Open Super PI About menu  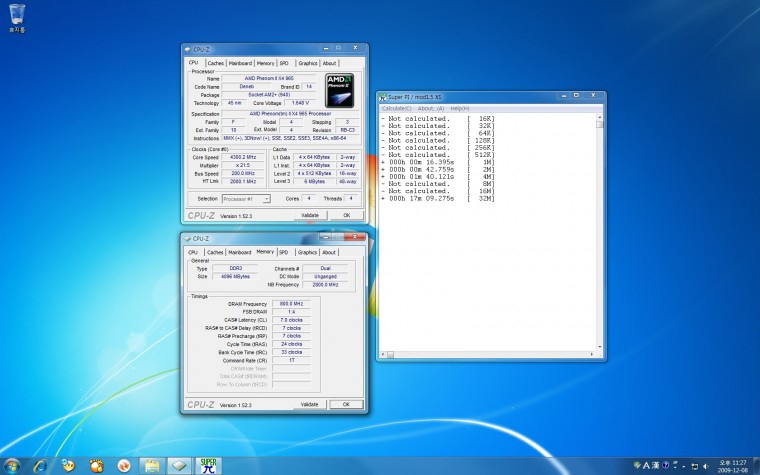430,109
